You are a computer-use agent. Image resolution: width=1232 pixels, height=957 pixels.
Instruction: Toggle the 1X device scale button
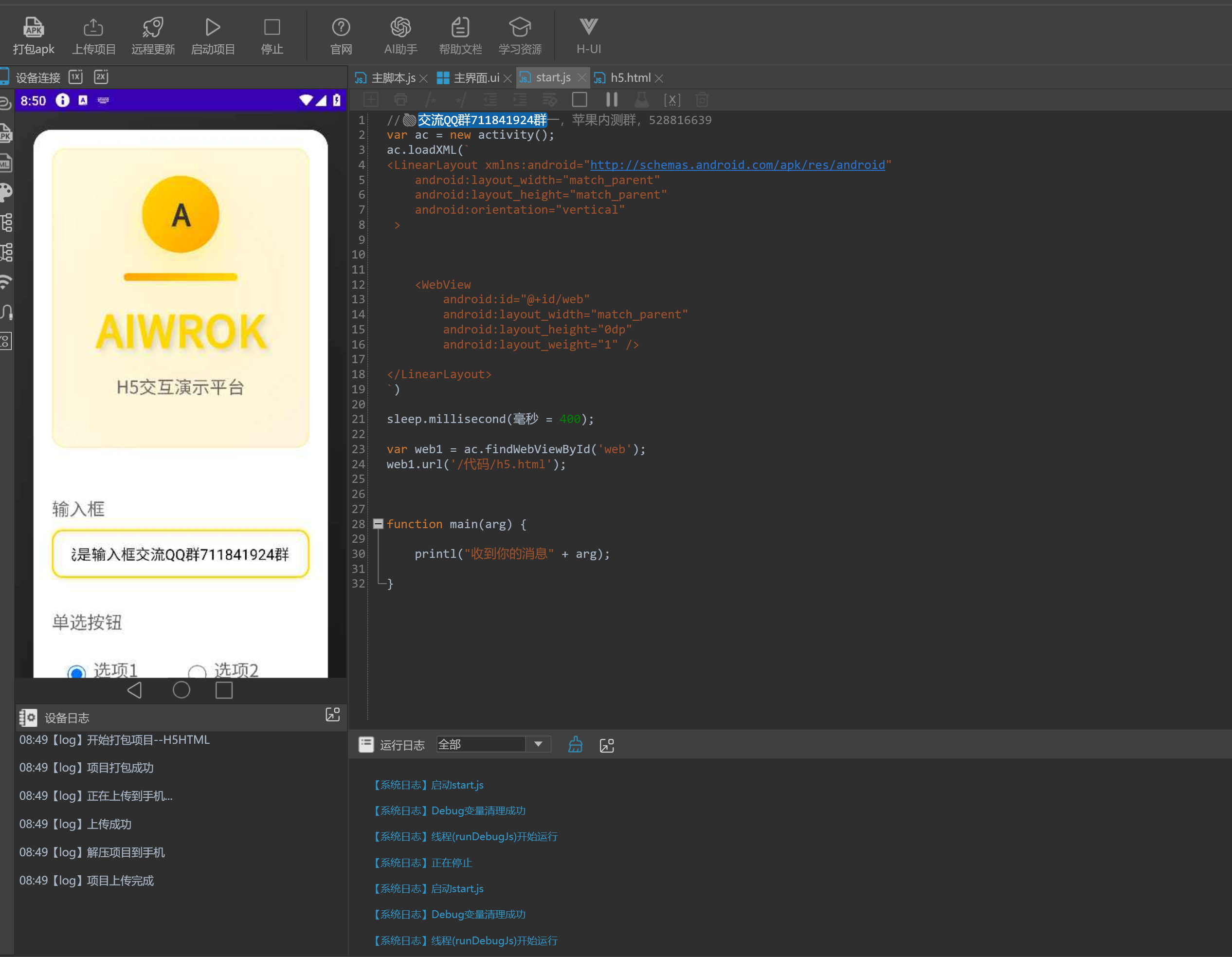coord(75,77)
